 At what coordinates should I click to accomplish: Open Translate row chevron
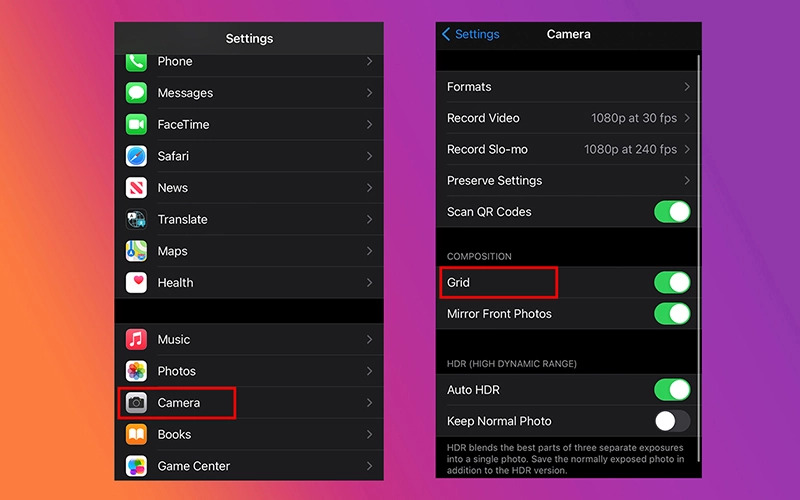369,219
